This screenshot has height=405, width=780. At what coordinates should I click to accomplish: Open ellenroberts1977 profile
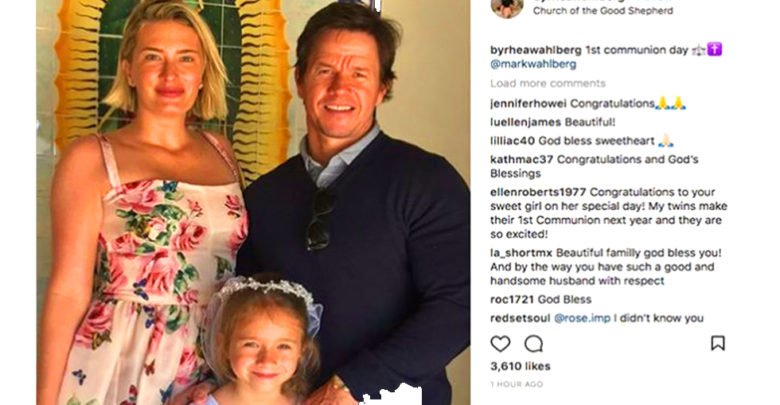click(538, 192)
